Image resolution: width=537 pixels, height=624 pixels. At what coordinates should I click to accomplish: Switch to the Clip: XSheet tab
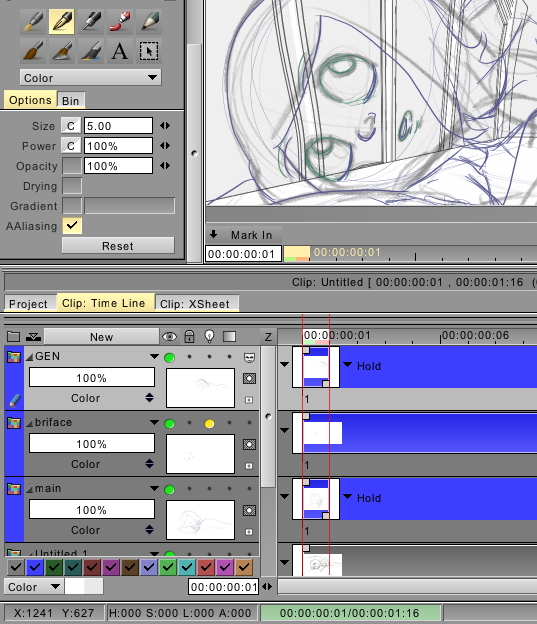197,304
